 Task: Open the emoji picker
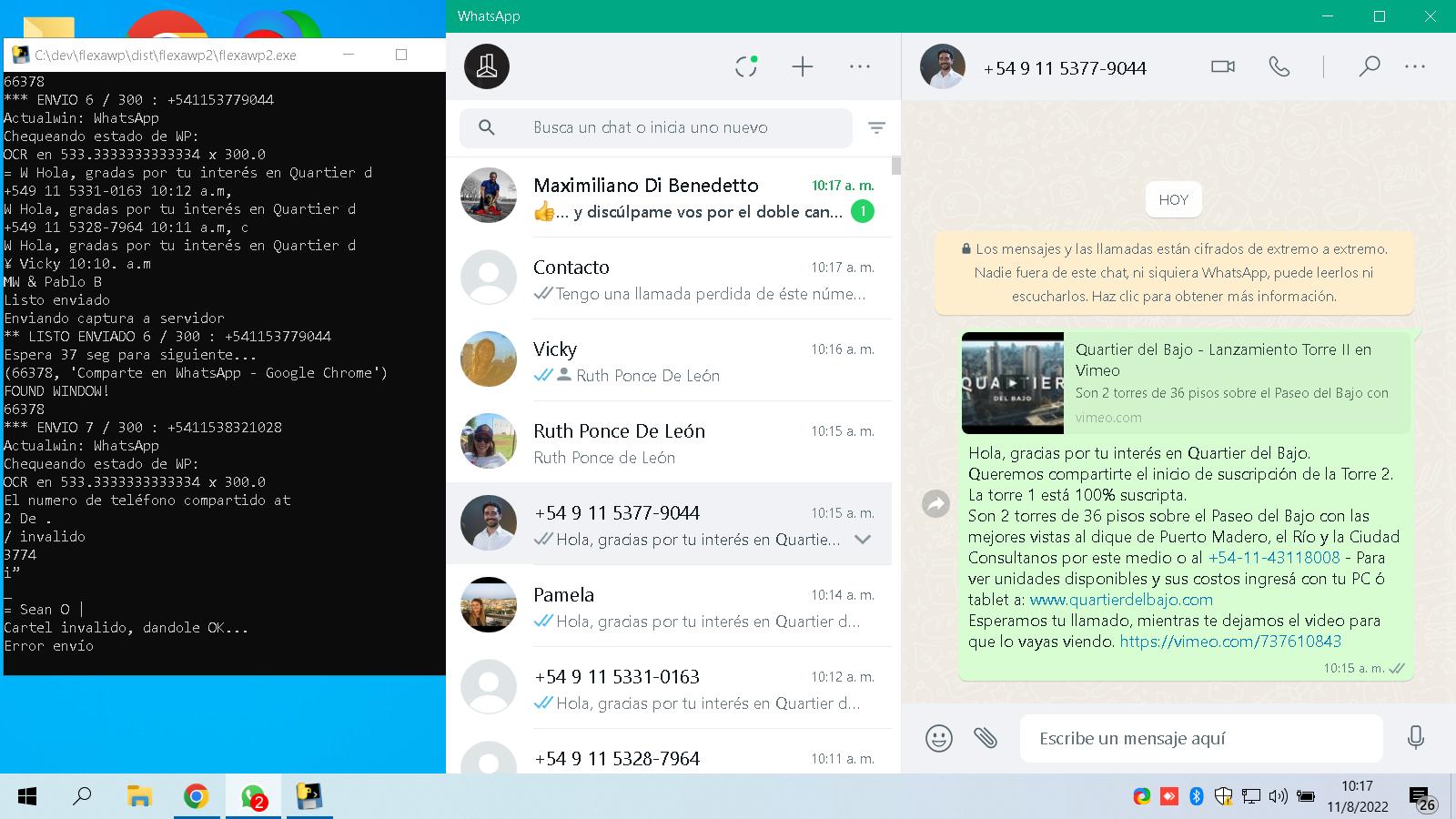click(939, 738)
